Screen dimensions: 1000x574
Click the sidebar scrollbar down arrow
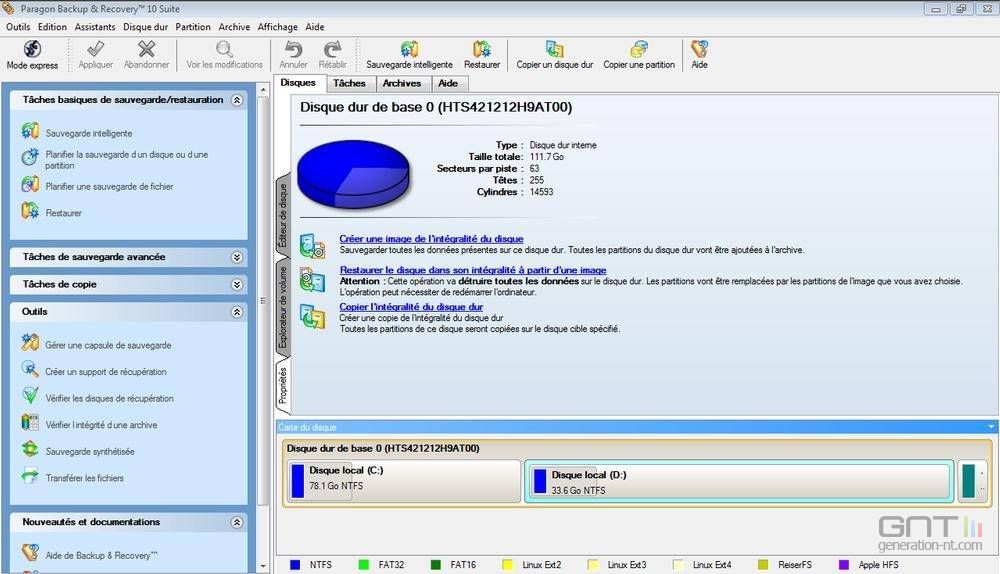pos(263,566)
